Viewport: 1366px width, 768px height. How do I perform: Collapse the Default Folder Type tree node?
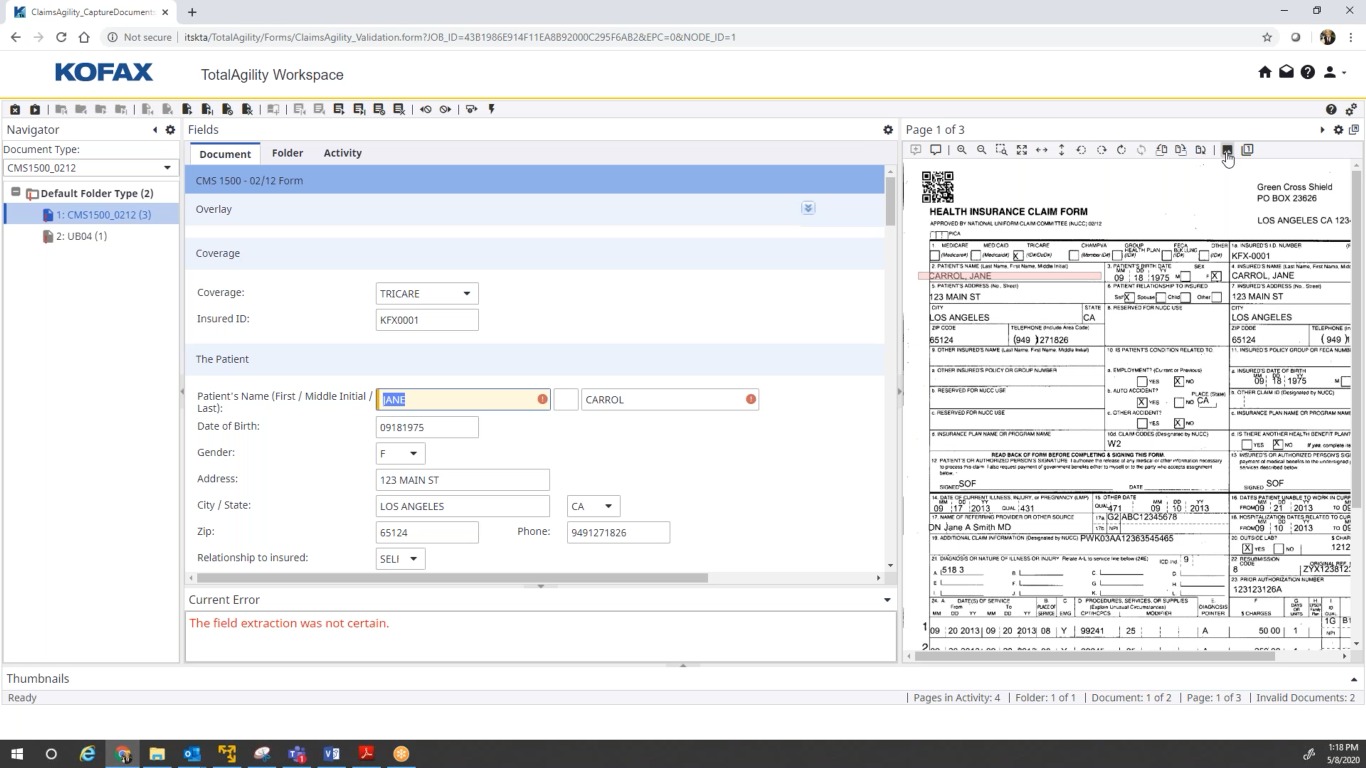pos(16,193)
